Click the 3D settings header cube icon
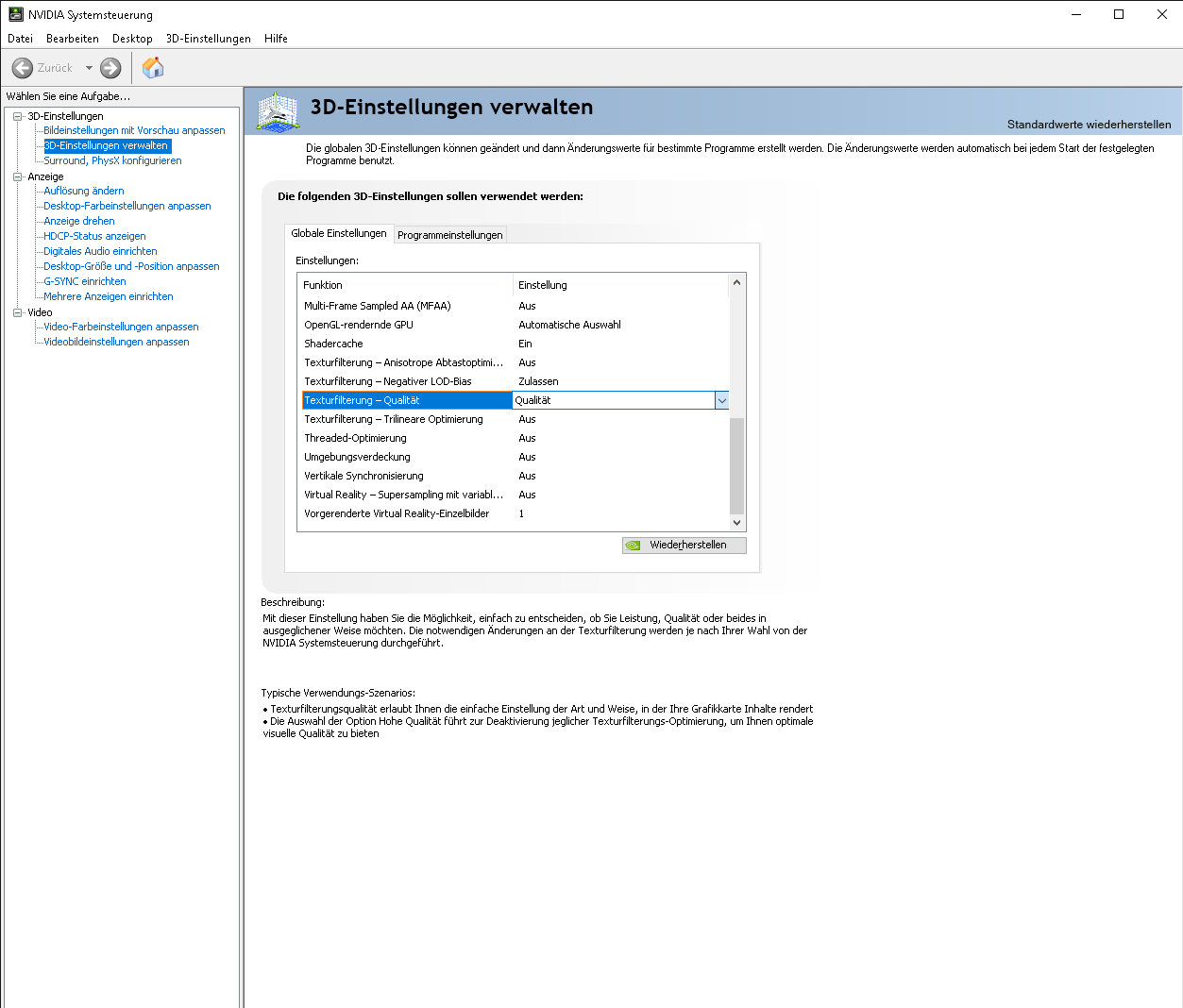Image resolution: width=1183 pixels, height=1008 pixels. coord(278,111)
